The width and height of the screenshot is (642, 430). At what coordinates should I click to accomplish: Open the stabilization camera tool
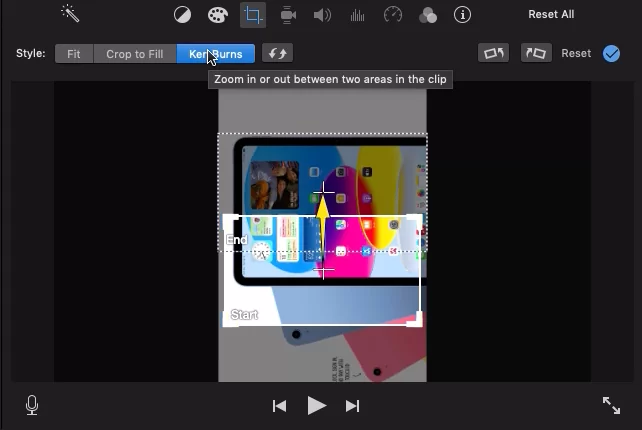point(288,15)
